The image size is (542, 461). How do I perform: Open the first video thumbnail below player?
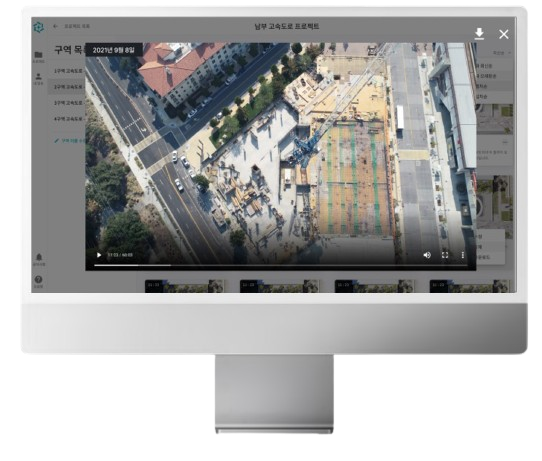point(184,286)
